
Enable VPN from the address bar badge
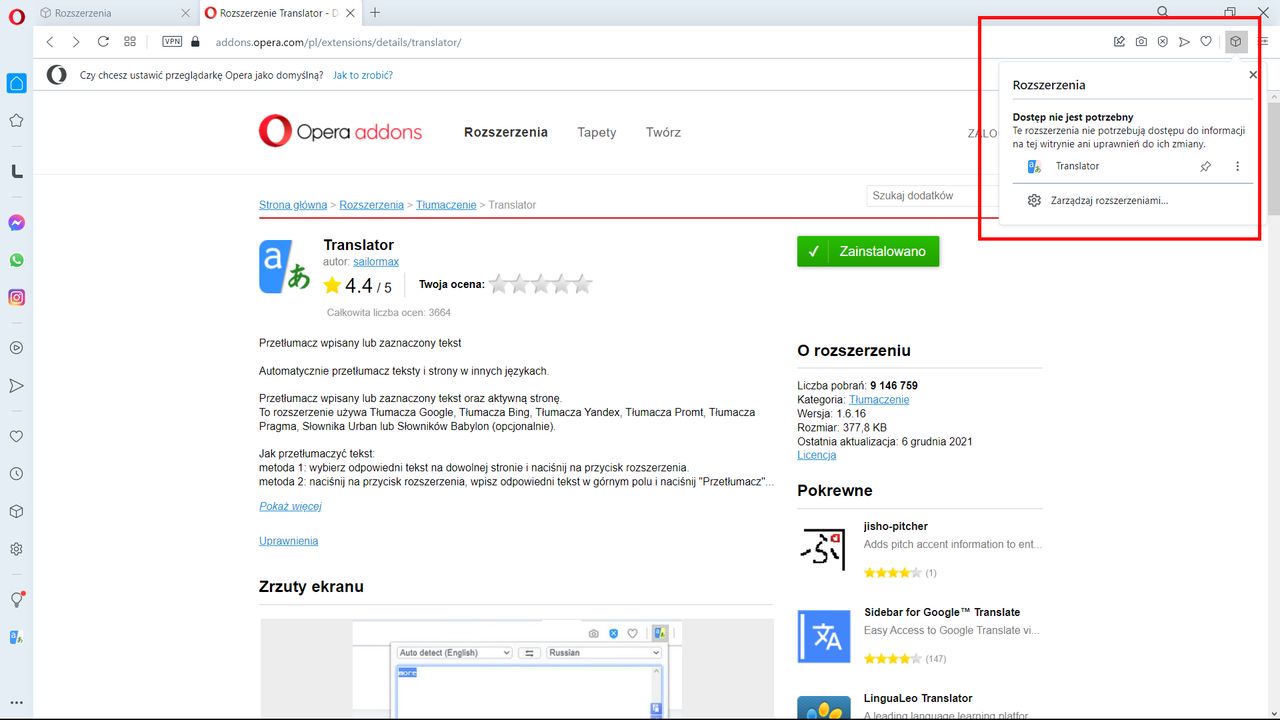(x=171, y=42)
